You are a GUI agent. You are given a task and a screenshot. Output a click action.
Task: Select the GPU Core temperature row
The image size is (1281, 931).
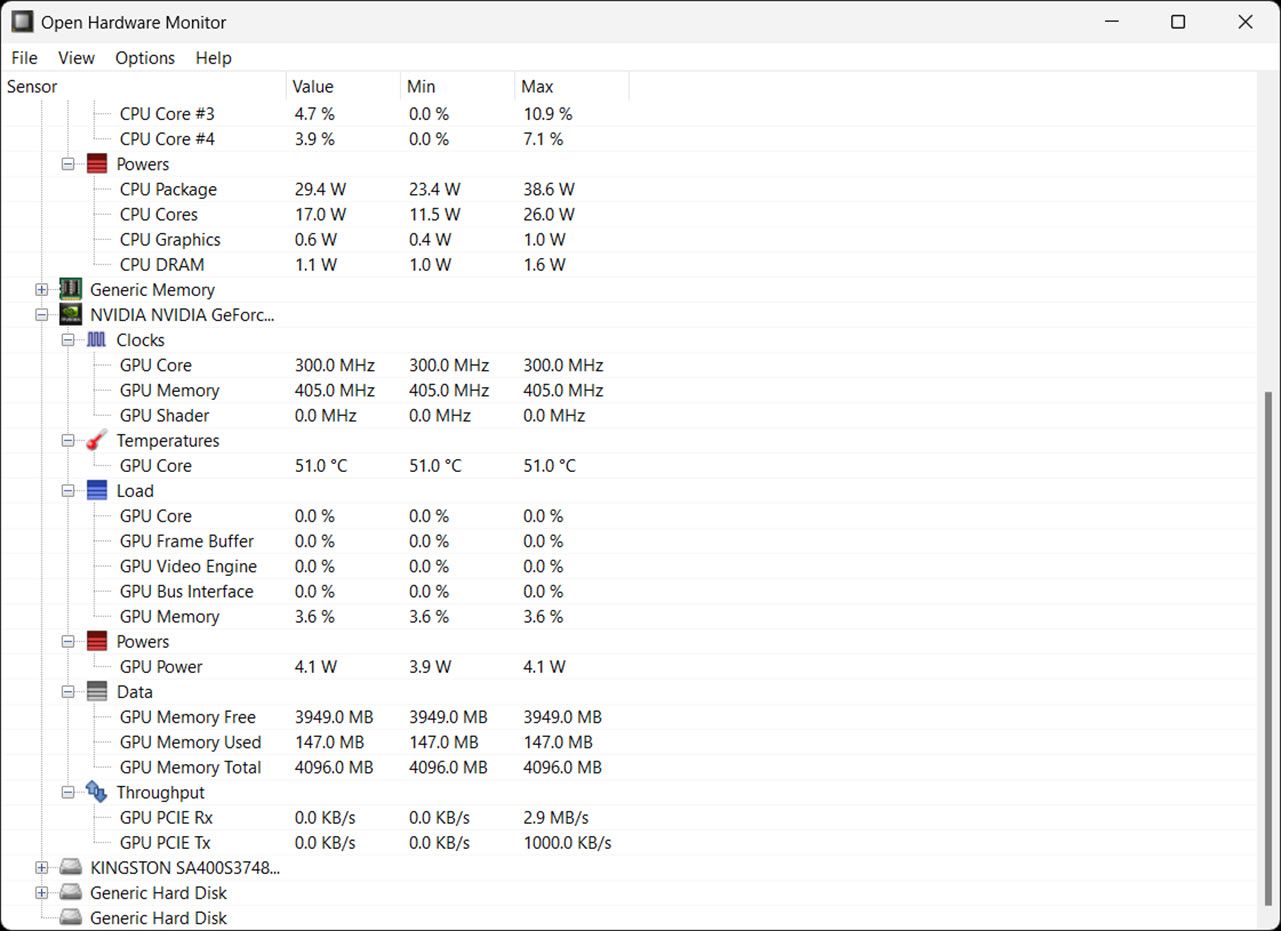tap(156, 465)
